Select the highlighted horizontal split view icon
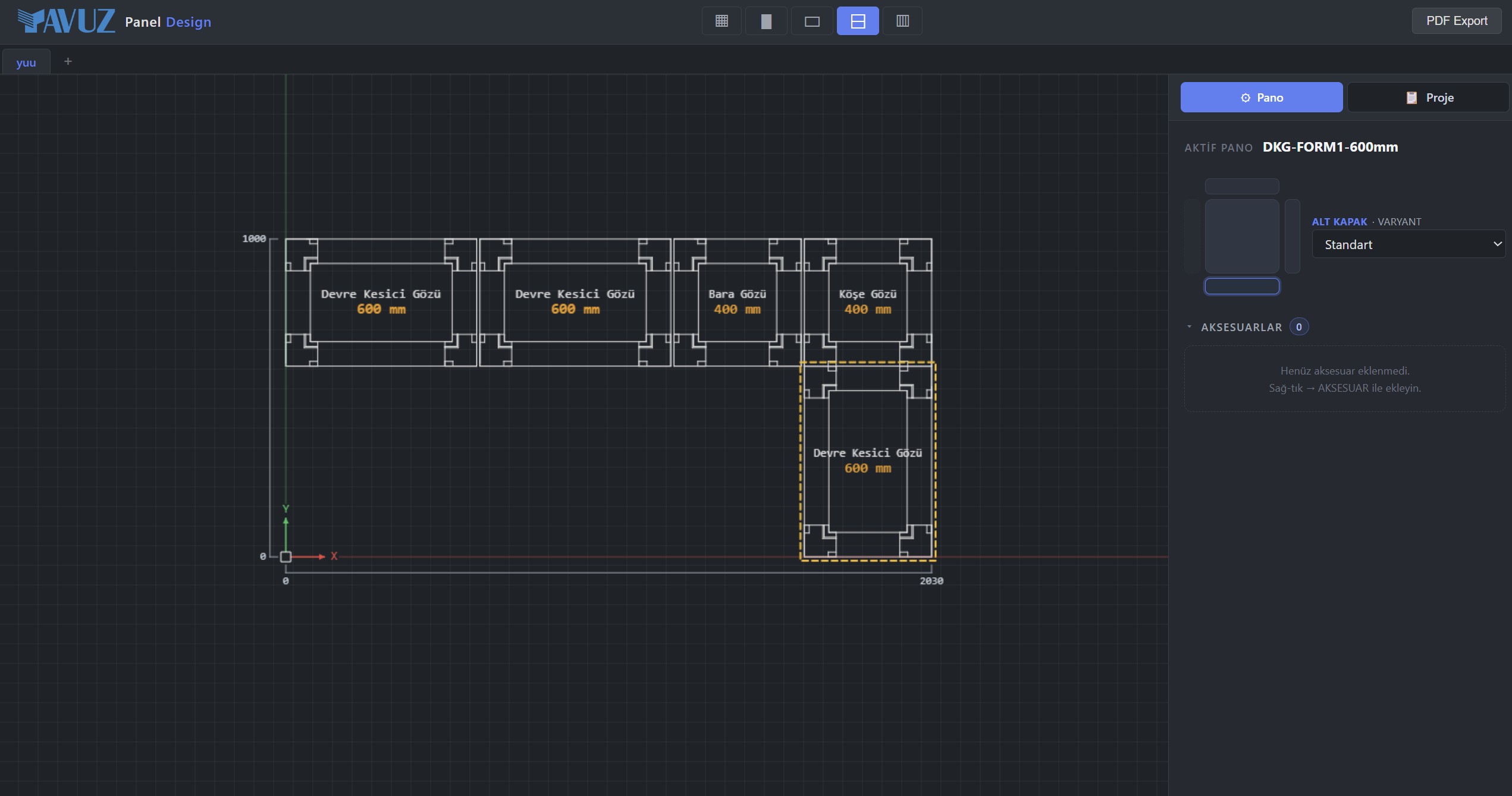This screenshot has height=796, width=1512. pyautogui.click(x=858, y=21)
